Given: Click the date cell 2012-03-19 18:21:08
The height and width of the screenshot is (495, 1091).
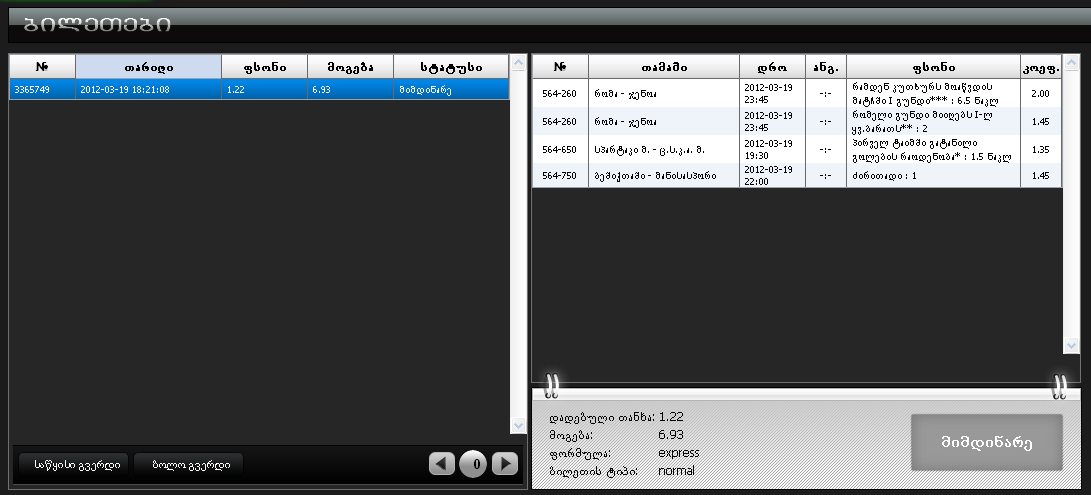Looking at the screenshot, I should tap(149, 90).
